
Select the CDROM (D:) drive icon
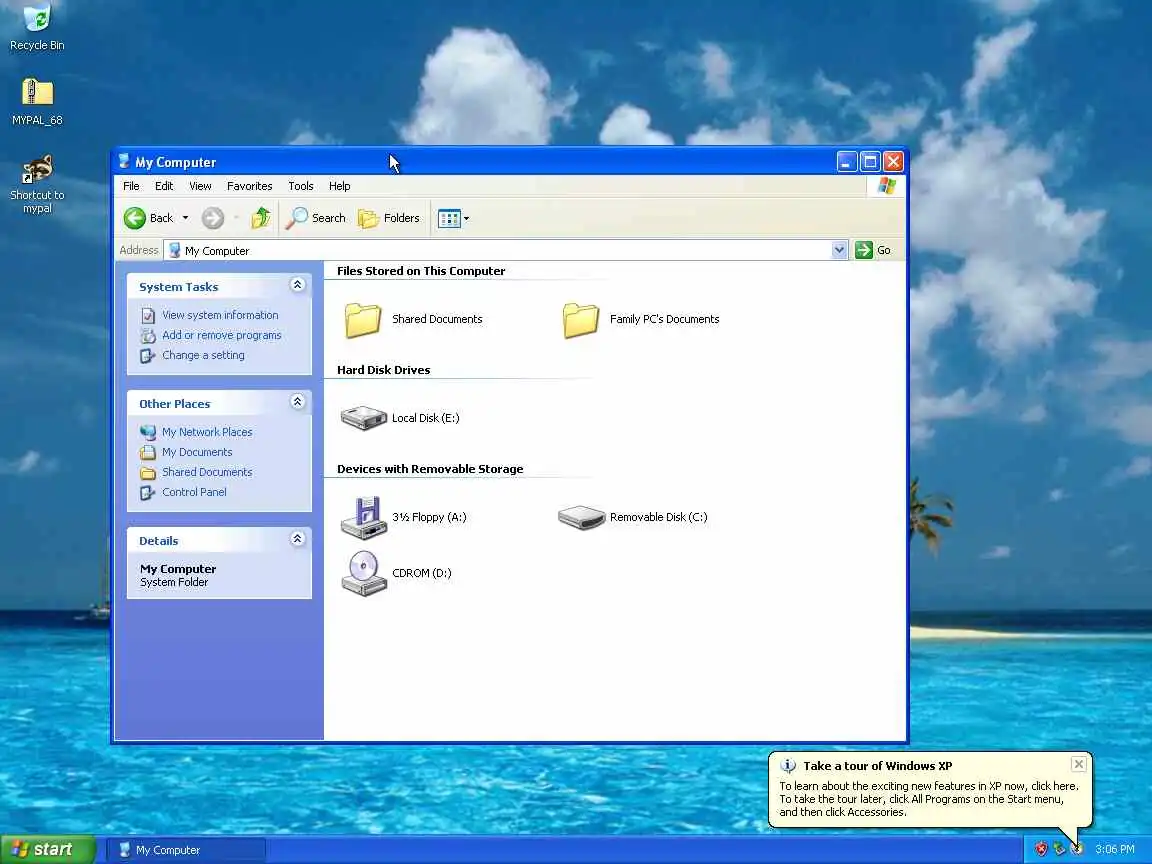pyautogui.click(x=364, y=573)
